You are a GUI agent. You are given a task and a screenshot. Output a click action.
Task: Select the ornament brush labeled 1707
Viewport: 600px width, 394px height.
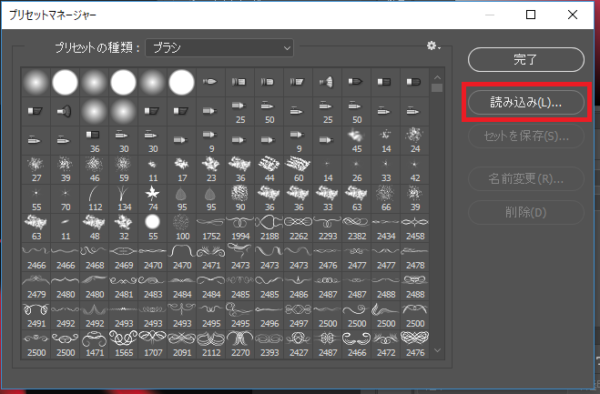153,344
